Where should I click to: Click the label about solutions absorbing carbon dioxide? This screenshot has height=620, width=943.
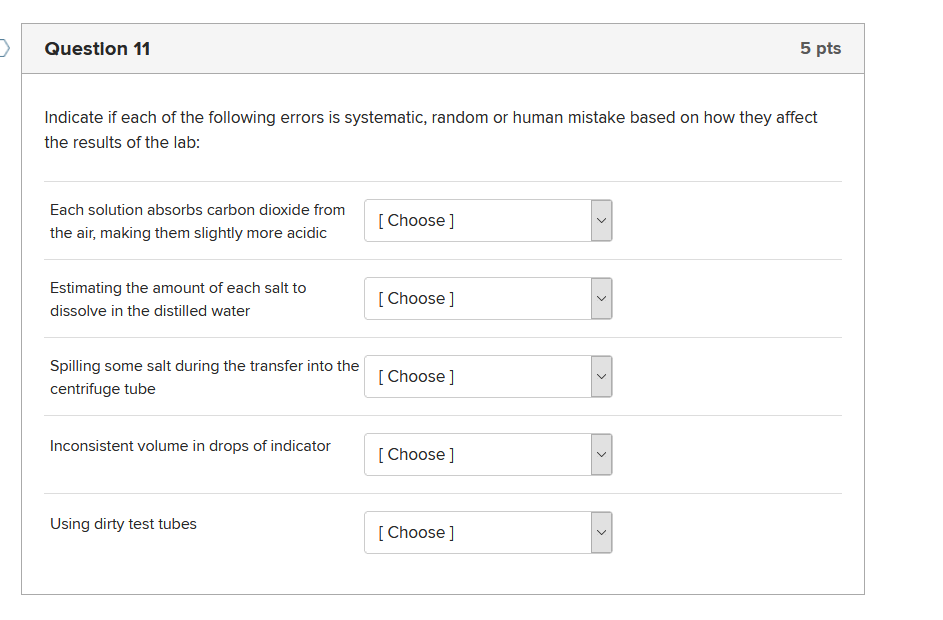pyautogui.click(x=197, y=221)
